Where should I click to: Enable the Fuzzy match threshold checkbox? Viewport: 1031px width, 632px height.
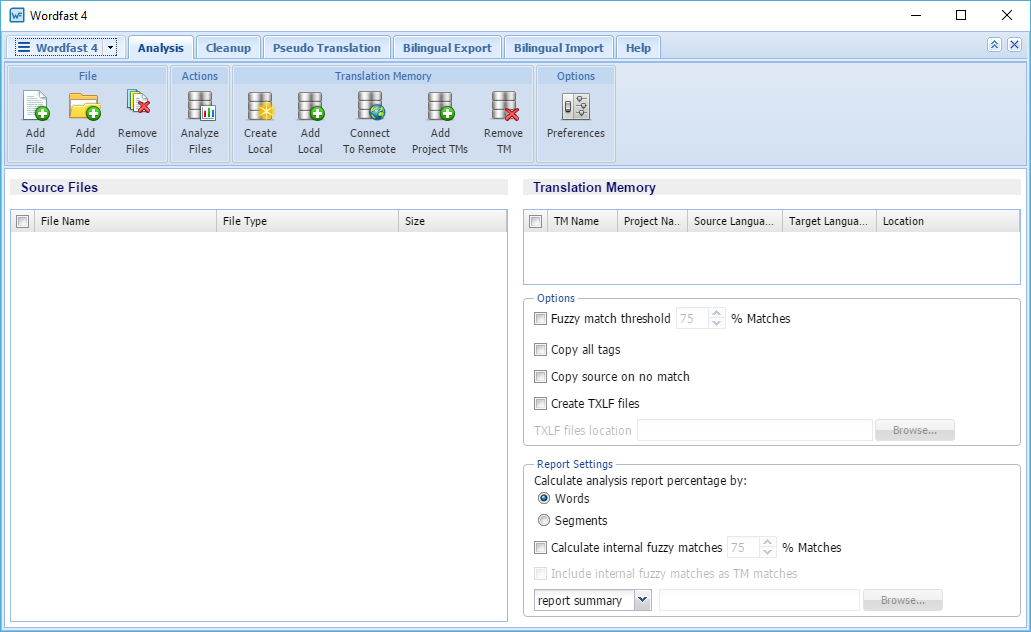(x=540, y=319)
